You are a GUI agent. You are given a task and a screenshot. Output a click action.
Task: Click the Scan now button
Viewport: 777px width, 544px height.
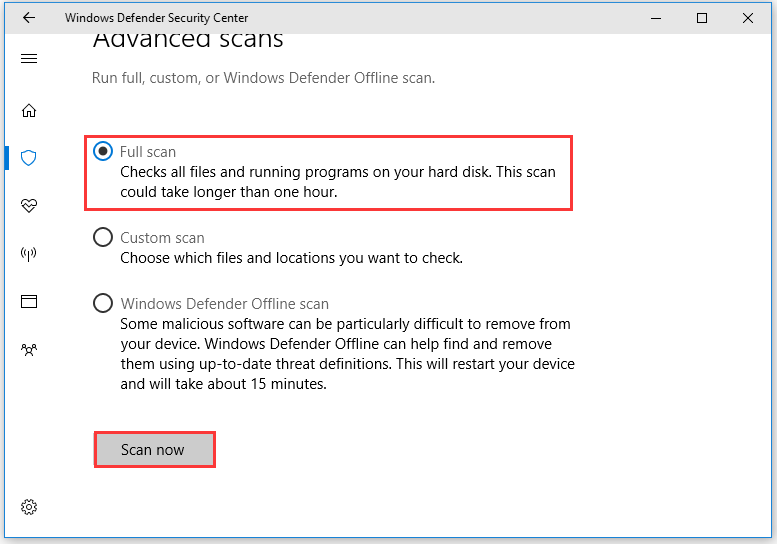point(155,449)
